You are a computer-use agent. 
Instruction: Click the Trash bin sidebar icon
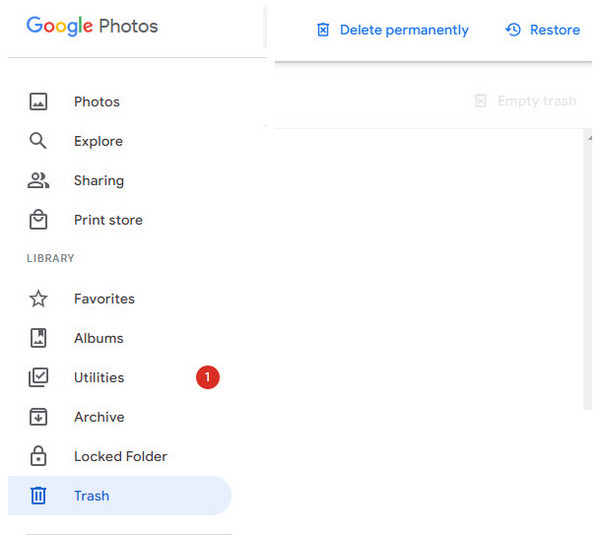38,496
